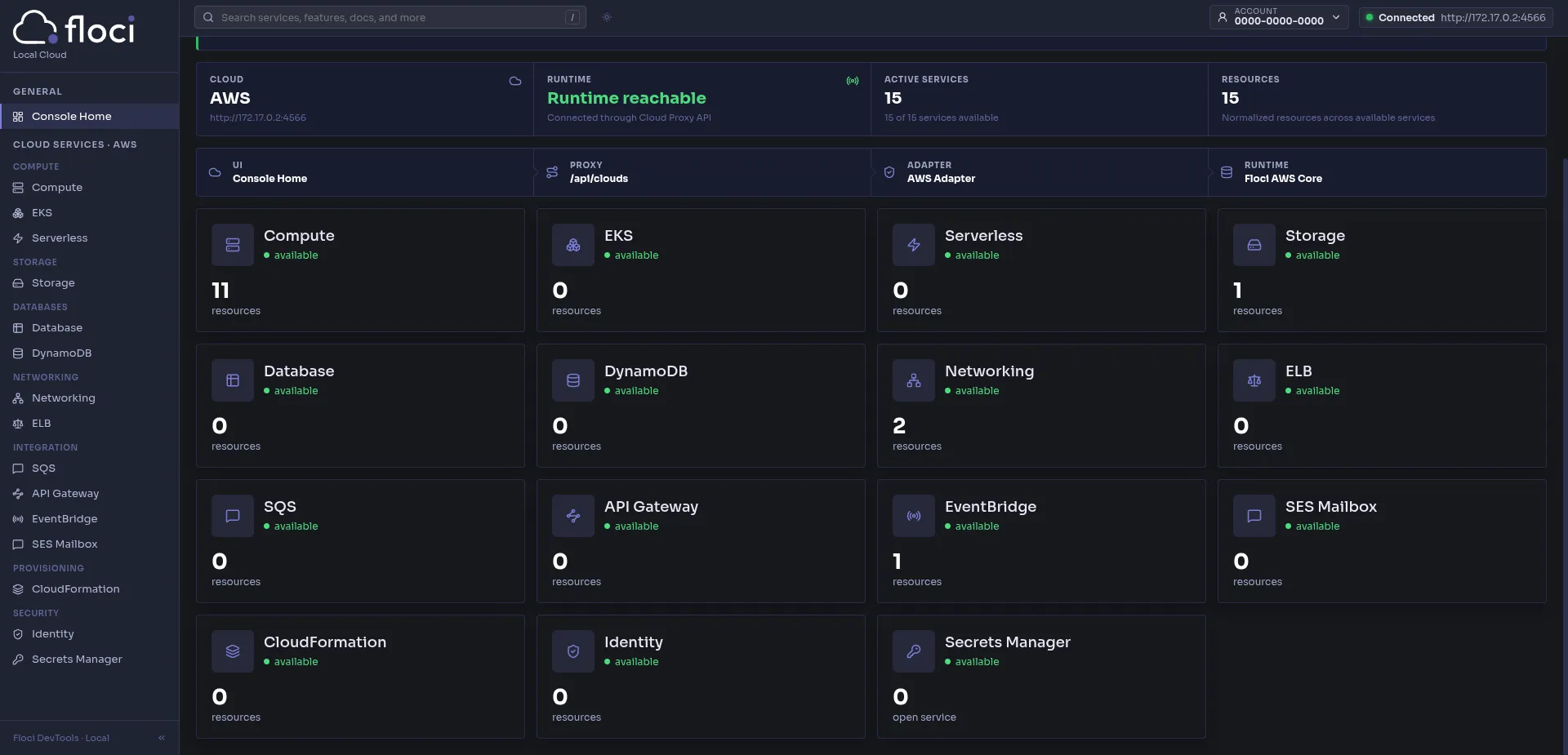
Task: Open API Gateway in the sidebar
Action: pos(90,494)
